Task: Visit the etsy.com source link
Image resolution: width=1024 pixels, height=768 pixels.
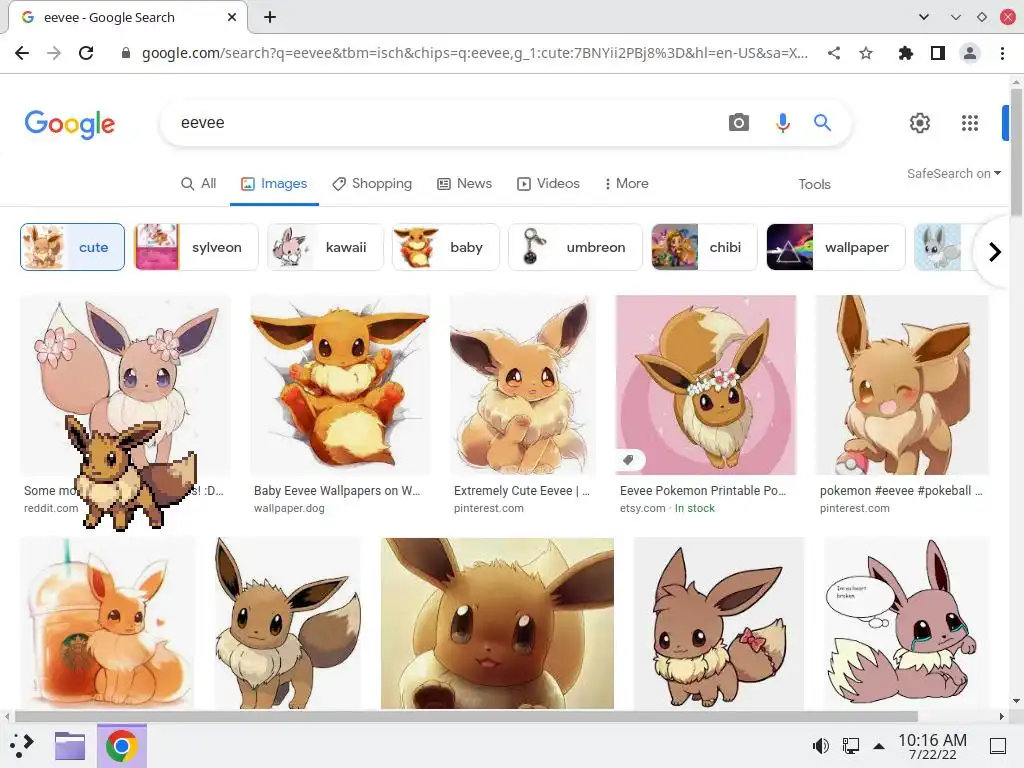Action: 643,508
